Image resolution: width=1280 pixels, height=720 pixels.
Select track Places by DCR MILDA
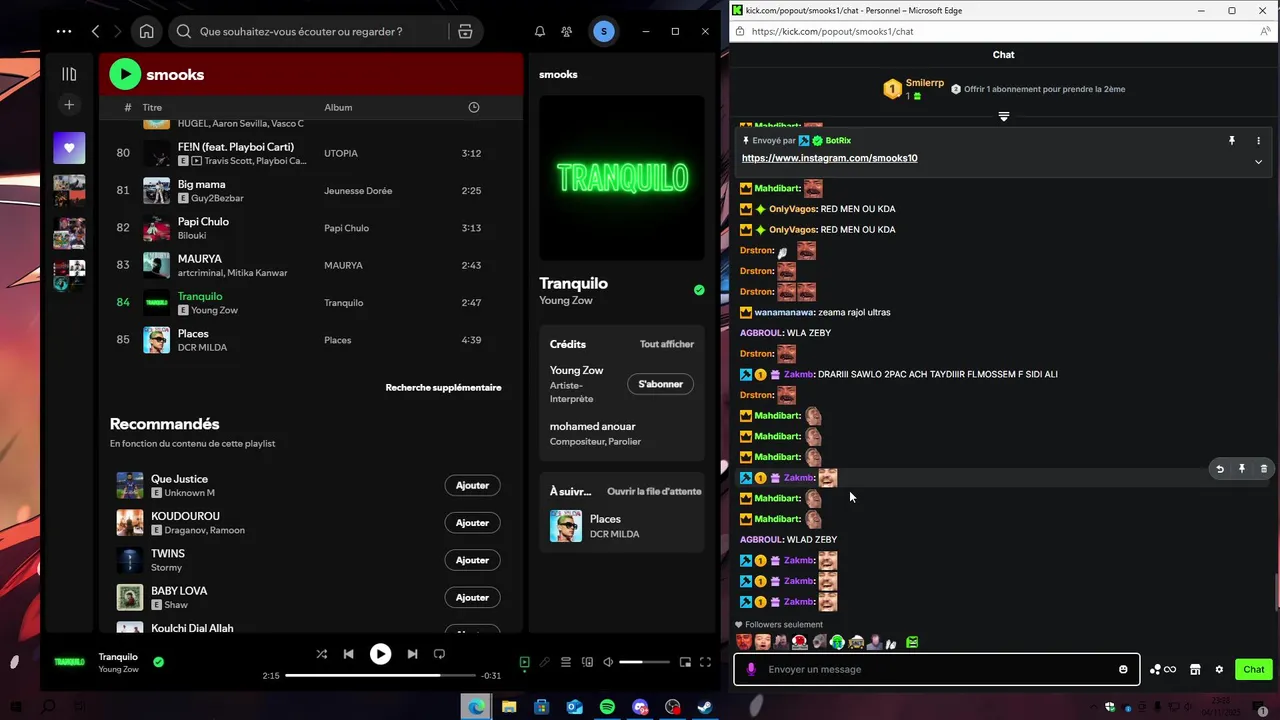pos(310,340)
